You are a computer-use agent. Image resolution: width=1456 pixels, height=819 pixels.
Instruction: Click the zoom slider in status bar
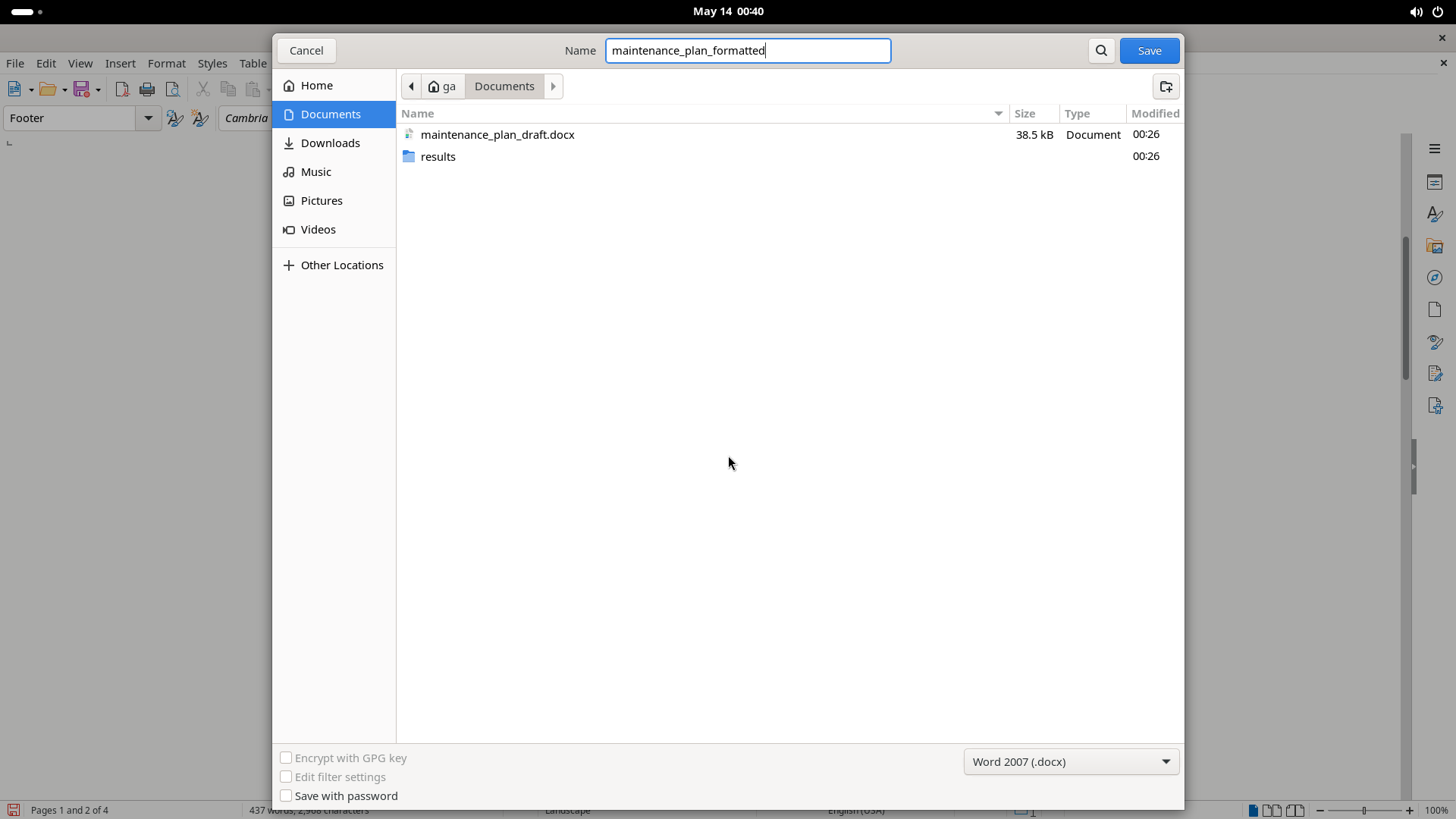click(1364, 811)
